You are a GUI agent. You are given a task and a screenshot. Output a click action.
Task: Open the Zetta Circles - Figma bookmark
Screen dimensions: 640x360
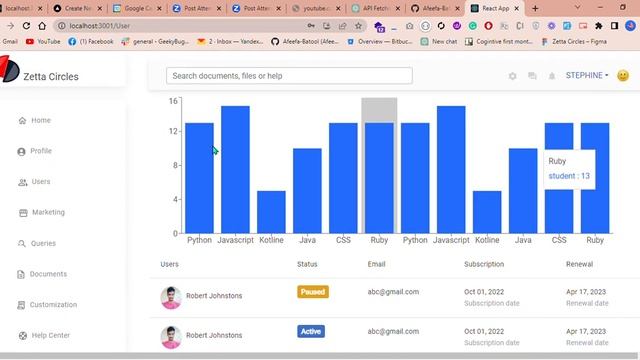click(x=574, y=41)
